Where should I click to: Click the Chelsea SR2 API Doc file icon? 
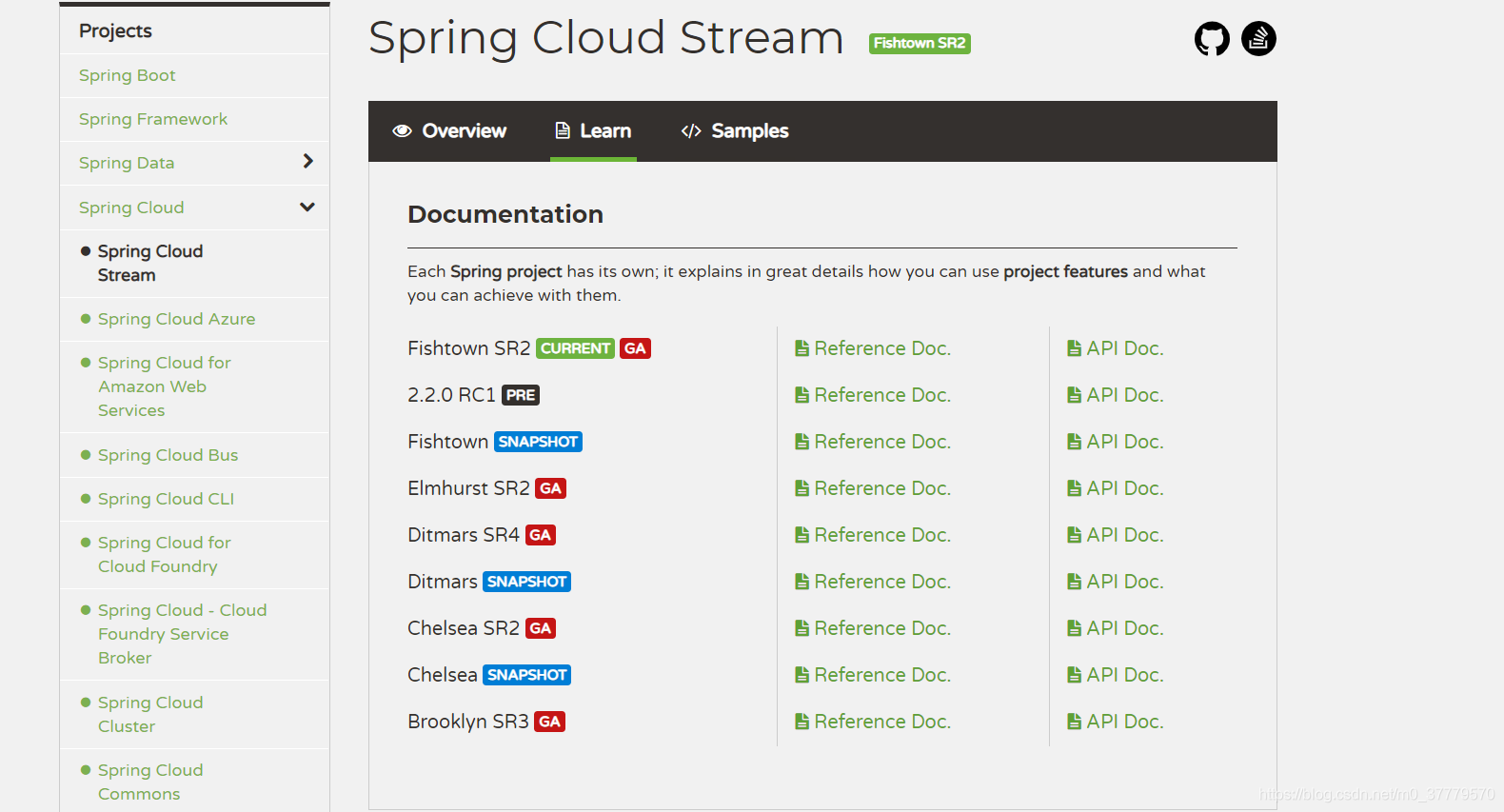(x=1074, y=628)
